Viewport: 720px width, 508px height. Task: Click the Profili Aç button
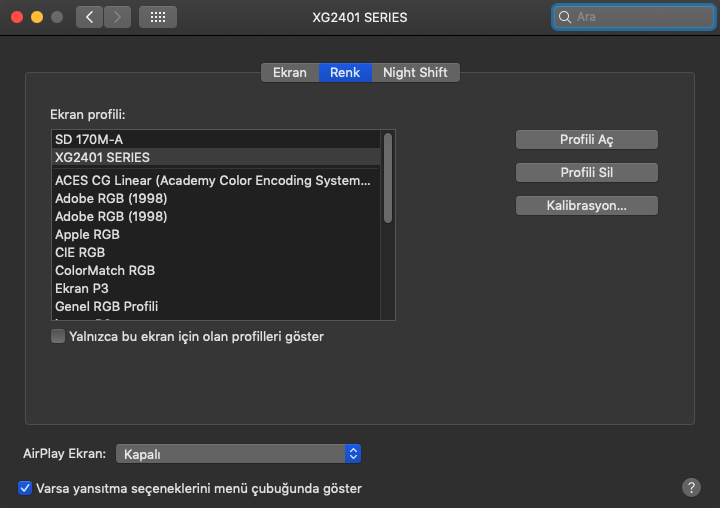point(586,139)
